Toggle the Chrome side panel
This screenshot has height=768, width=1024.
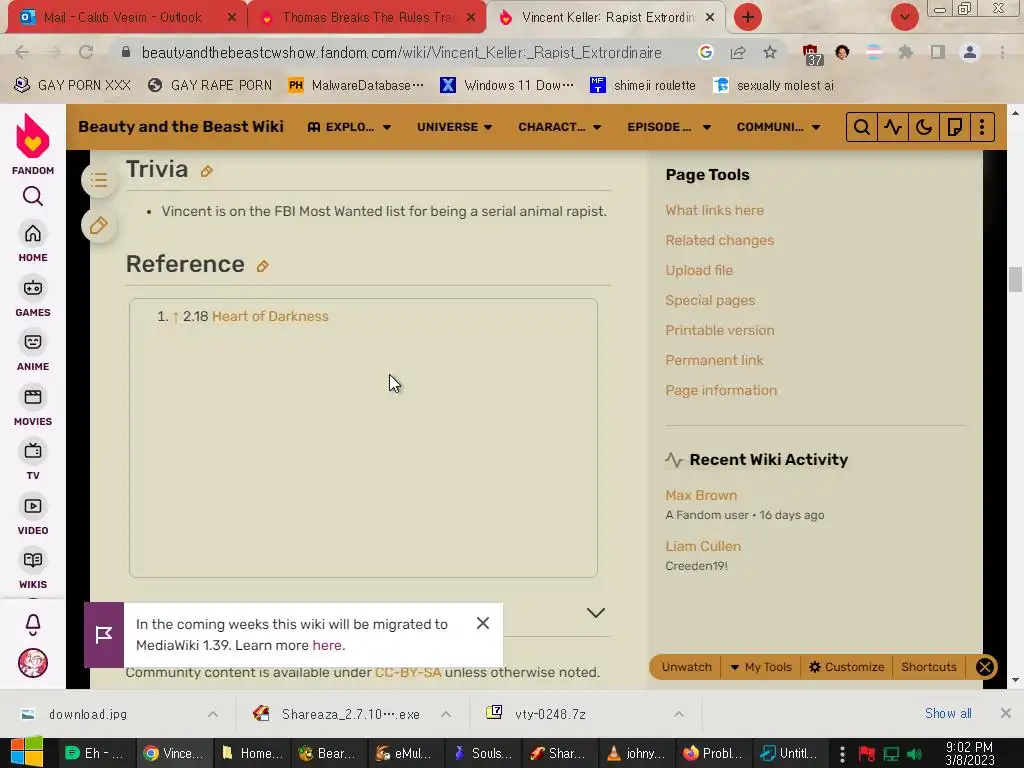(x=938, y=52)
